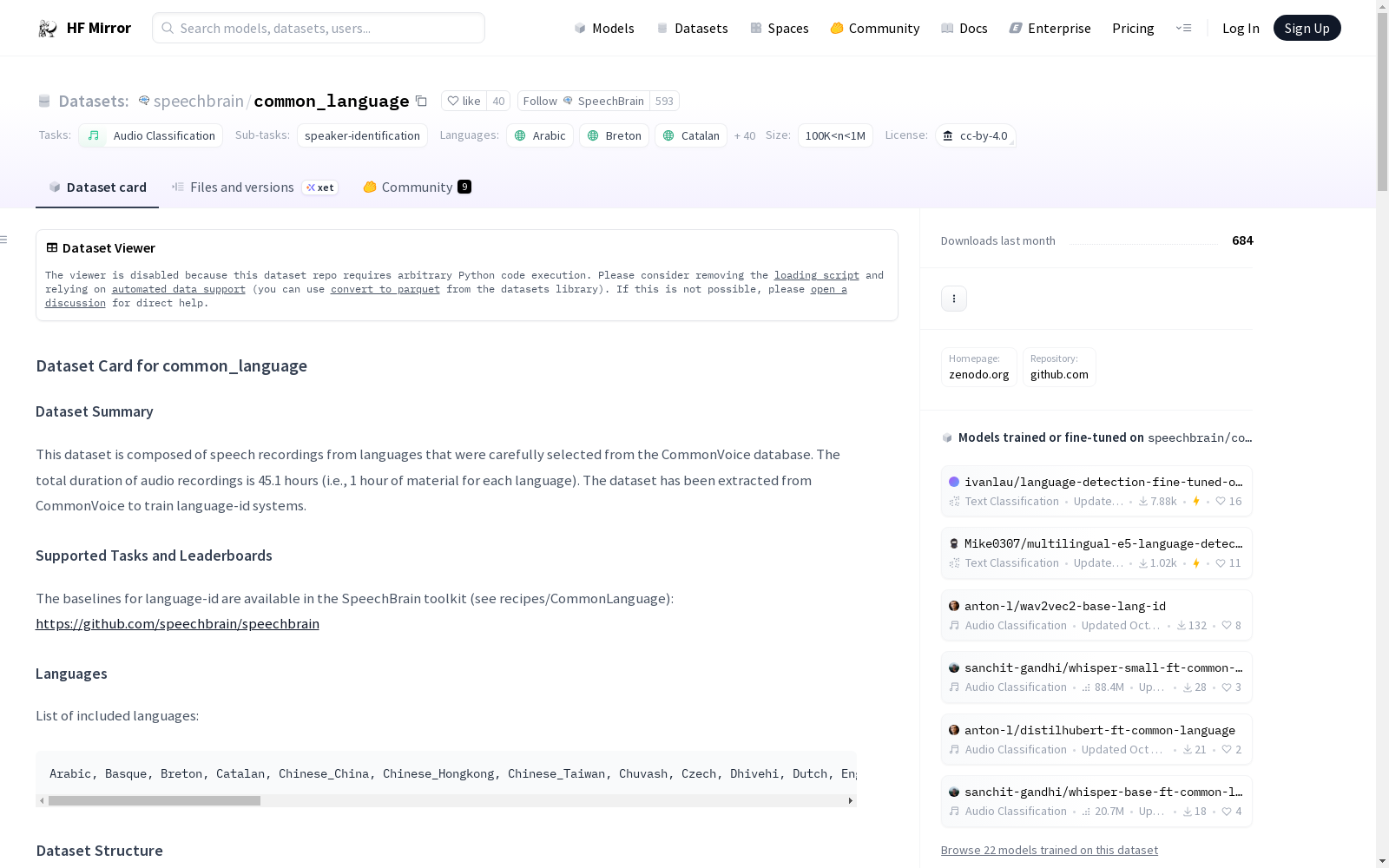
Task: Open ivanlau/language-detection-fine-tuned model card
Action: click(x=1096, y=491)
